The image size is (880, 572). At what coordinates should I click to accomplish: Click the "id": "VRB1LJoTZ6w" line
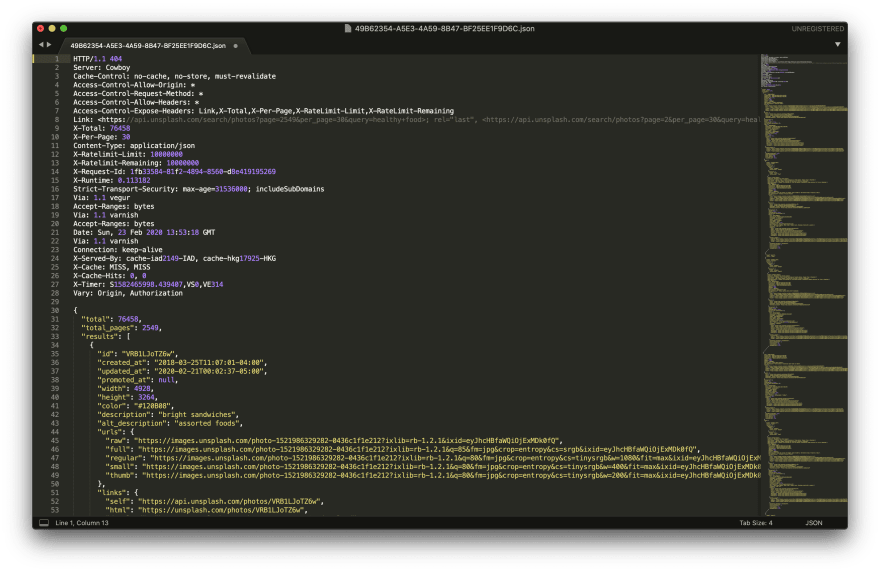pos(138,354)
